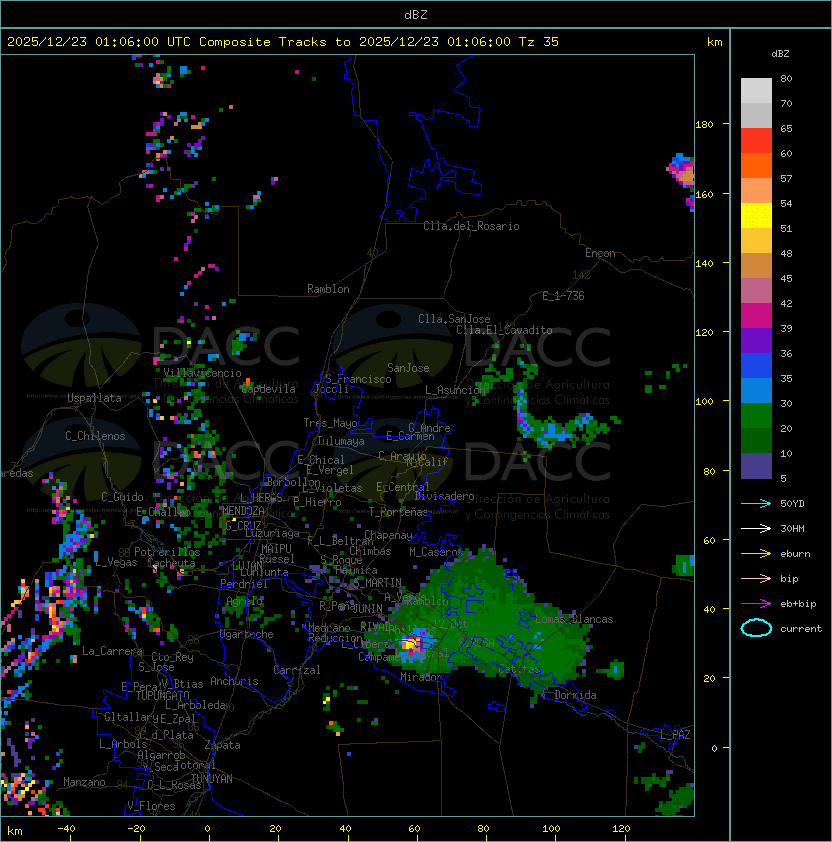The image size is (832, 842).
Task: Click the '140' tick on the vertical axis
Action: (704, 264)
